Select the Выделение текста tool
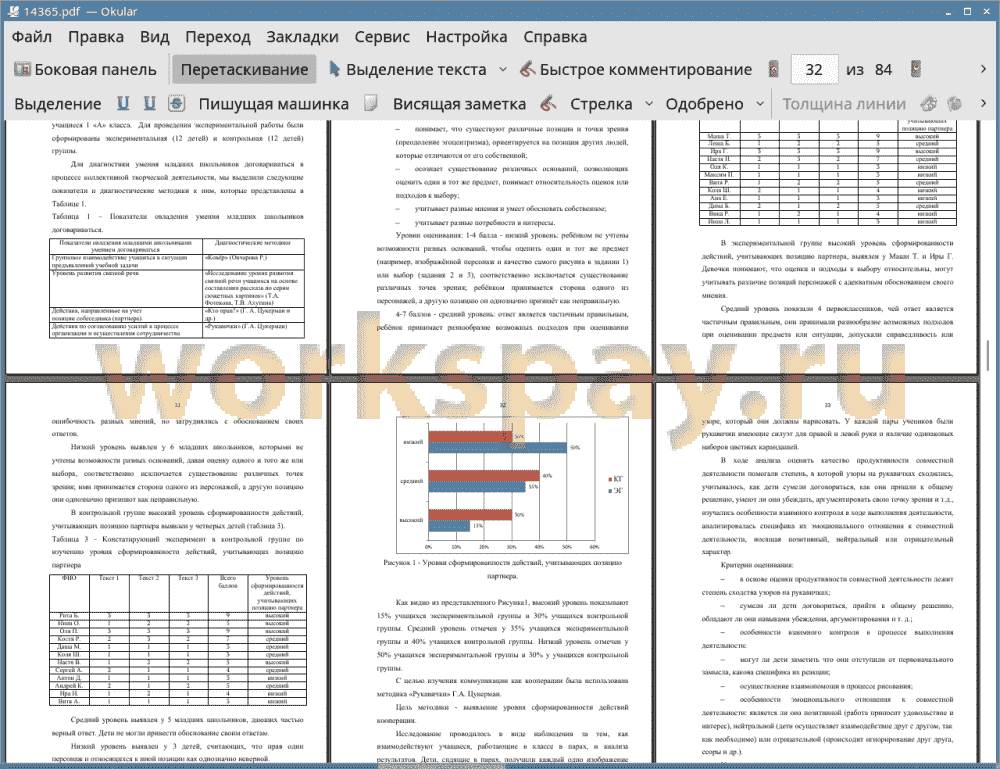1000x769 pixels. (408, 70)
